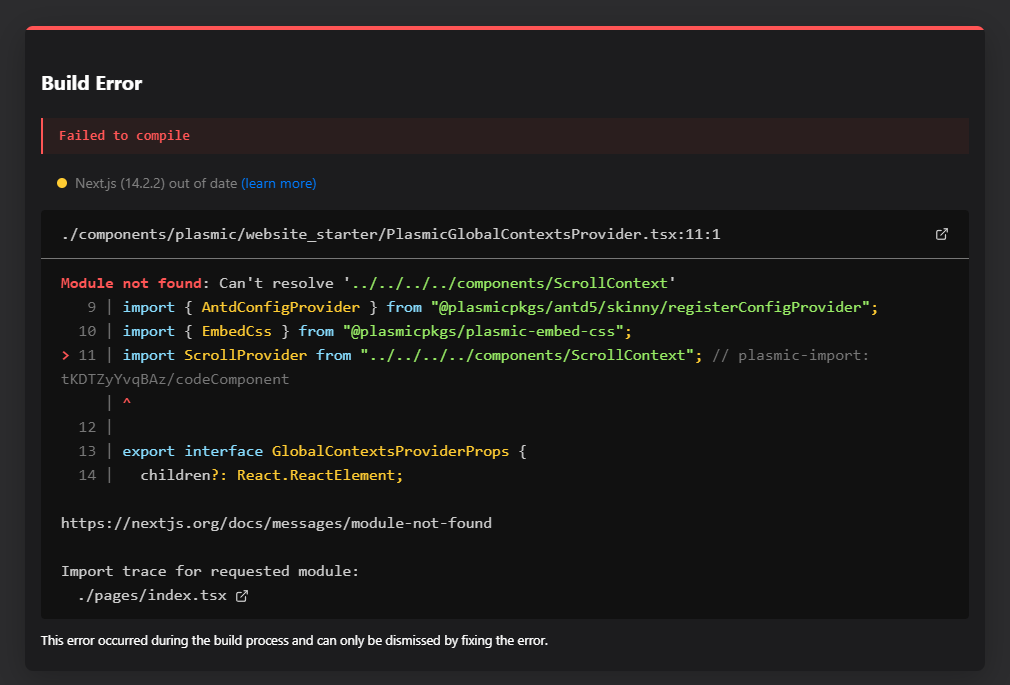Click the ./pages/index.tsx import trace entry
1010x685 pixels.
151,596
